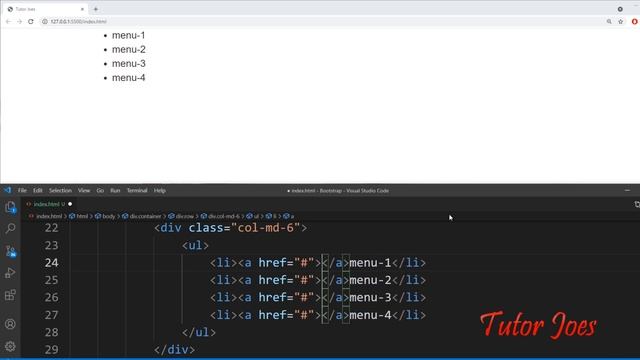Click the split editor icon at the right of the editor tabs

click(x=637, y=204)
